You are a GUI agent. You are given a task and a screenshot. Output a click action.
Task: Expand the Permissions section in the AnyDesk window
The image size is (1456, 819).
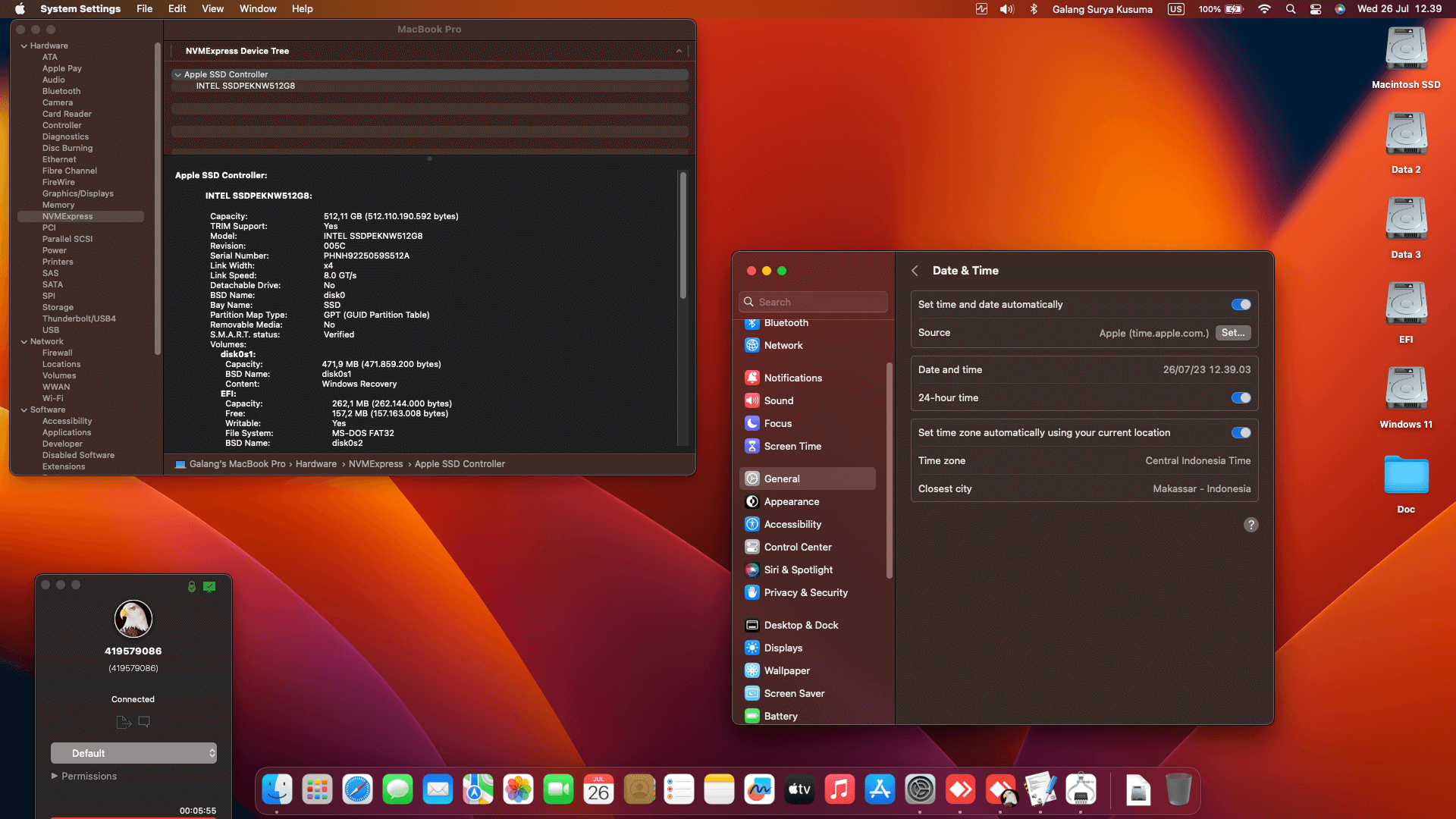pos(84,776)
